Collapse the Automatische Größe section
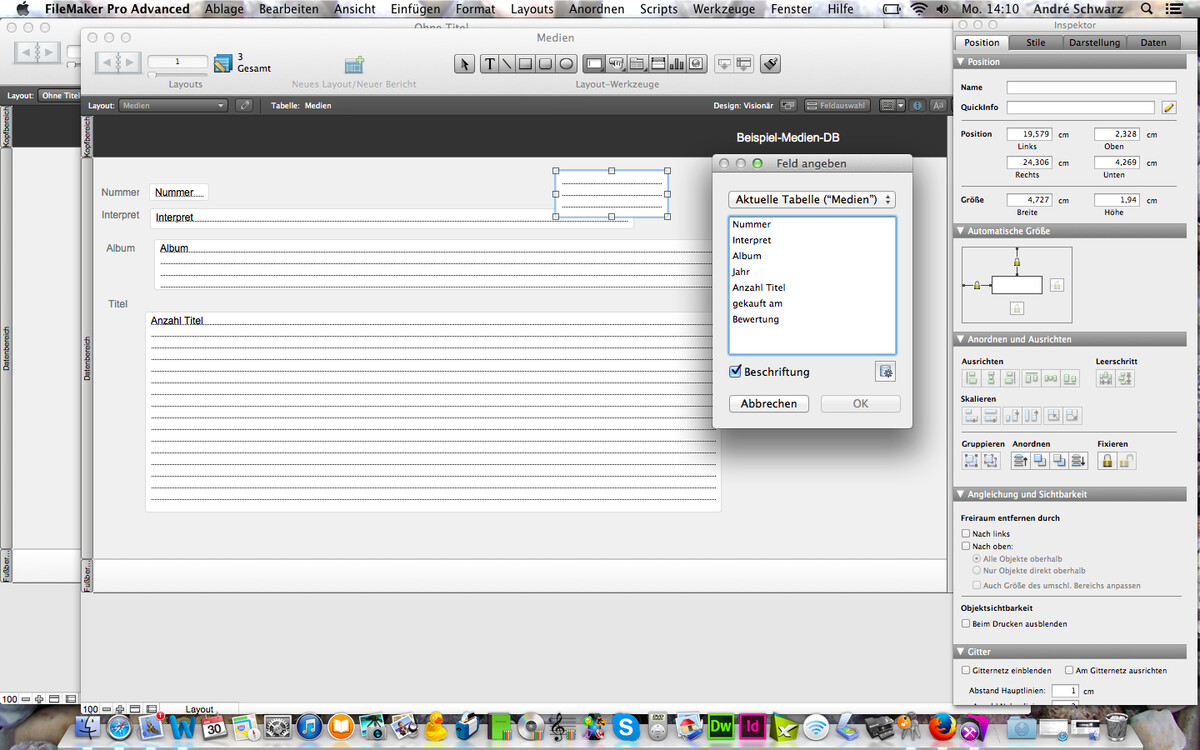The image size is (1200, 750). tap(961, 231)
